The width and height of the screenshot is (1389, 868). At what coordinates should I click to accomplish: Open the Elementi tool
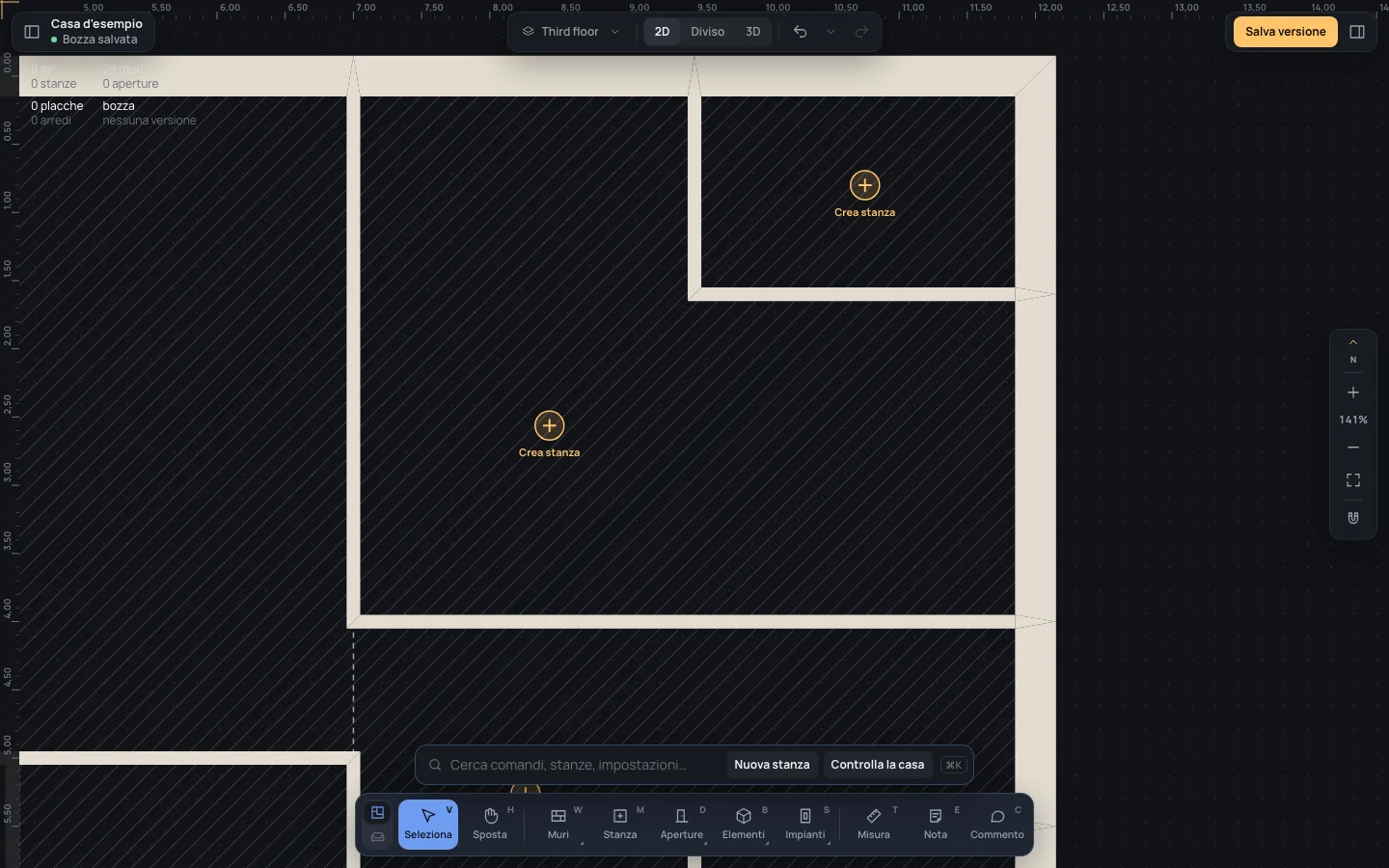pyautogui.click(x=744, y=825)
